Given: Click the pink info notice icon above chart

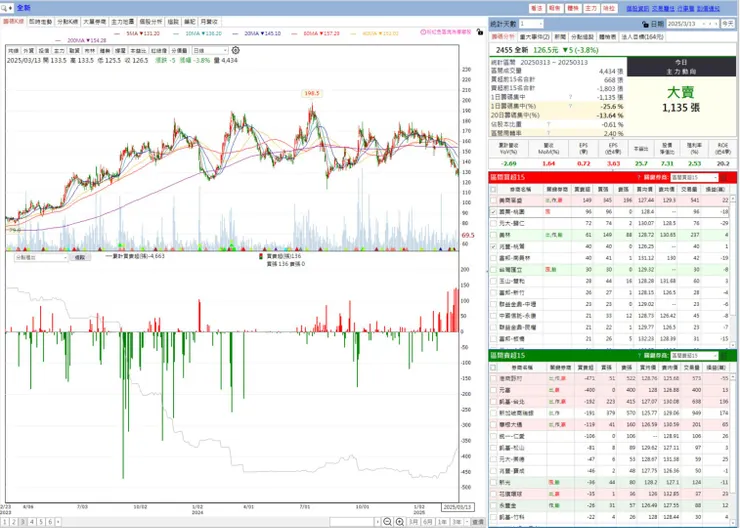Looking at the screenshot, I should pos(423,32).
